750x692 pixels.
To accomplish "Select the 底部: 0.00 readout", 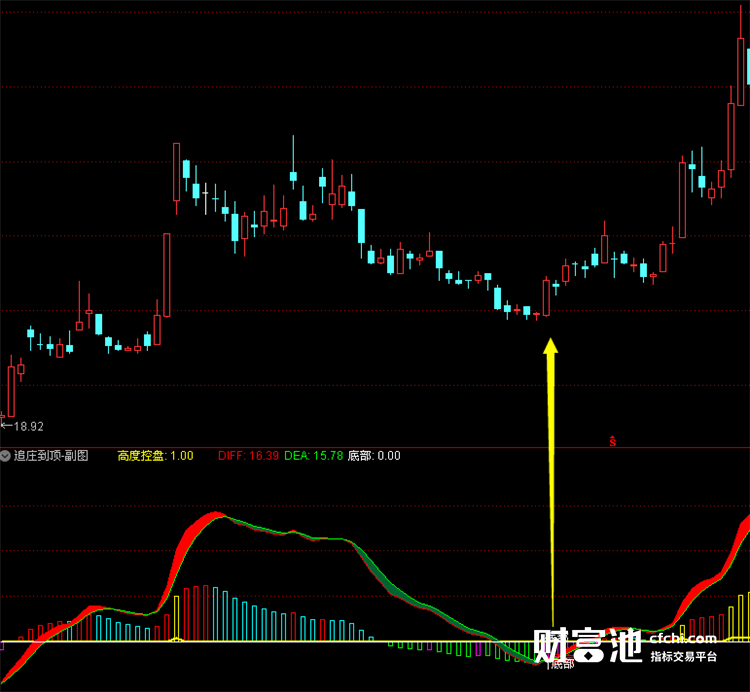I will (x=374, y=456).
